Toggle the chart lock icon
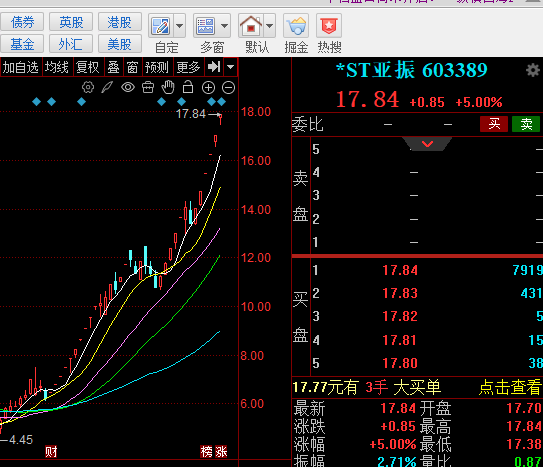This screenshot has width=543, height=467. (188, 87)
